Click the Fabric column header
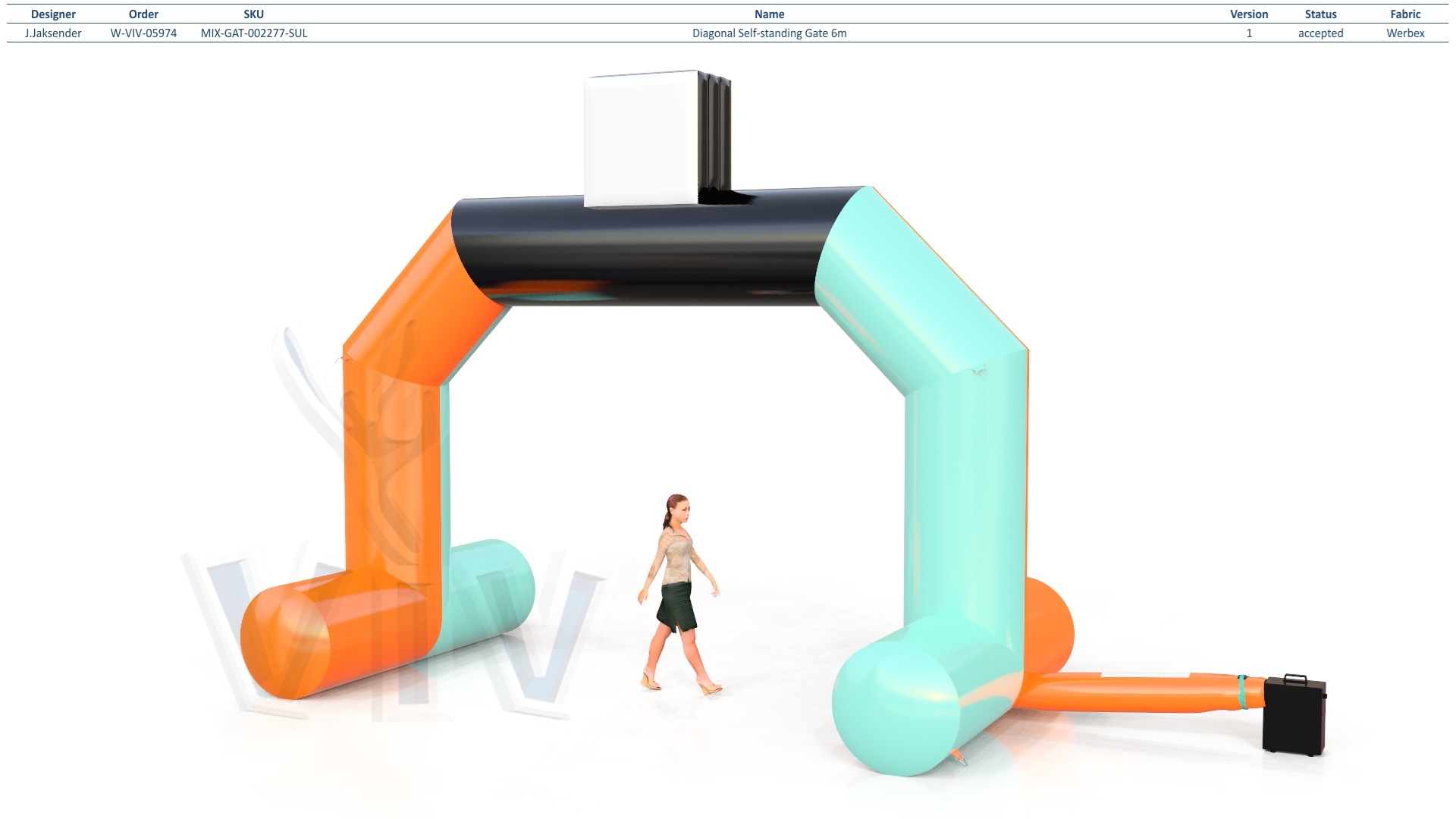 click(1405, 14)
